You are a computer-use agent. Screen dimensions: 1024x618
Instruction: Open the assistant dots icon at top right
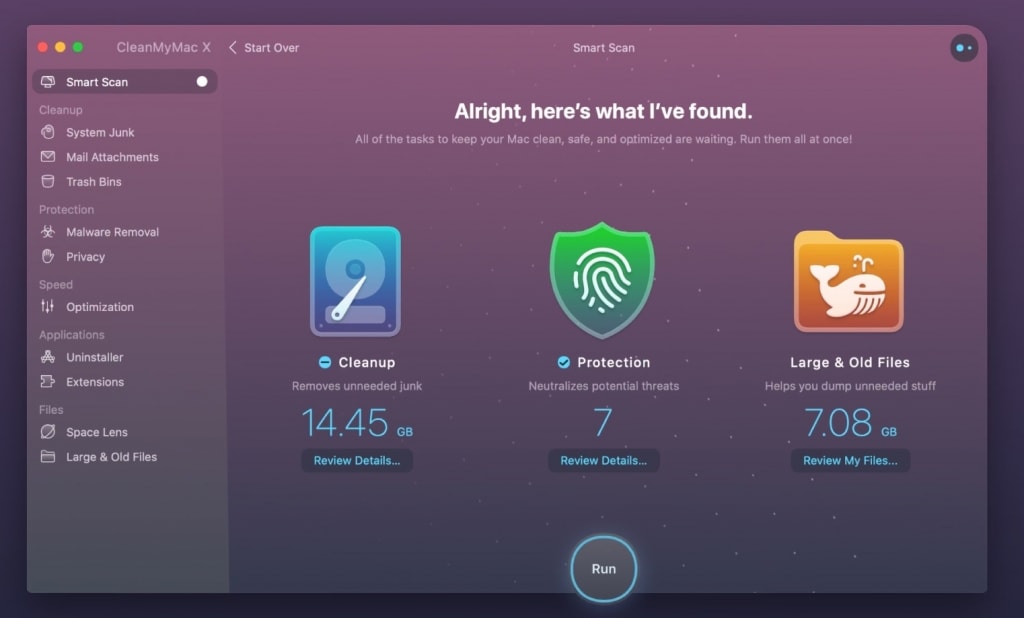964,48
